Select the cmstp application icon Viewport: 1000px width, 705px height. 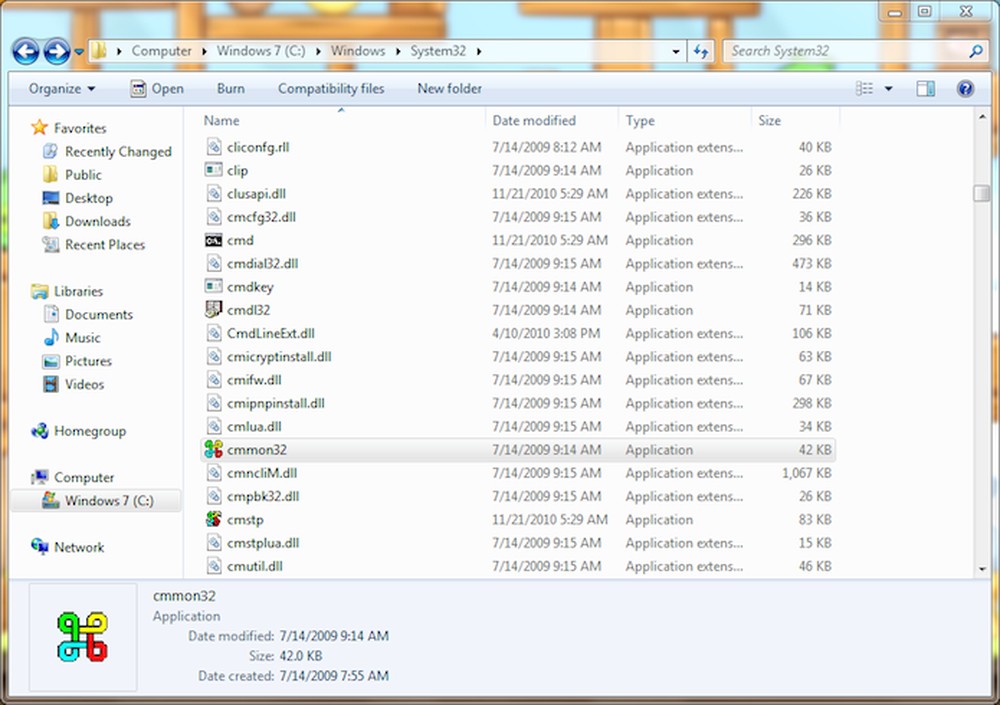click(213, 519)
